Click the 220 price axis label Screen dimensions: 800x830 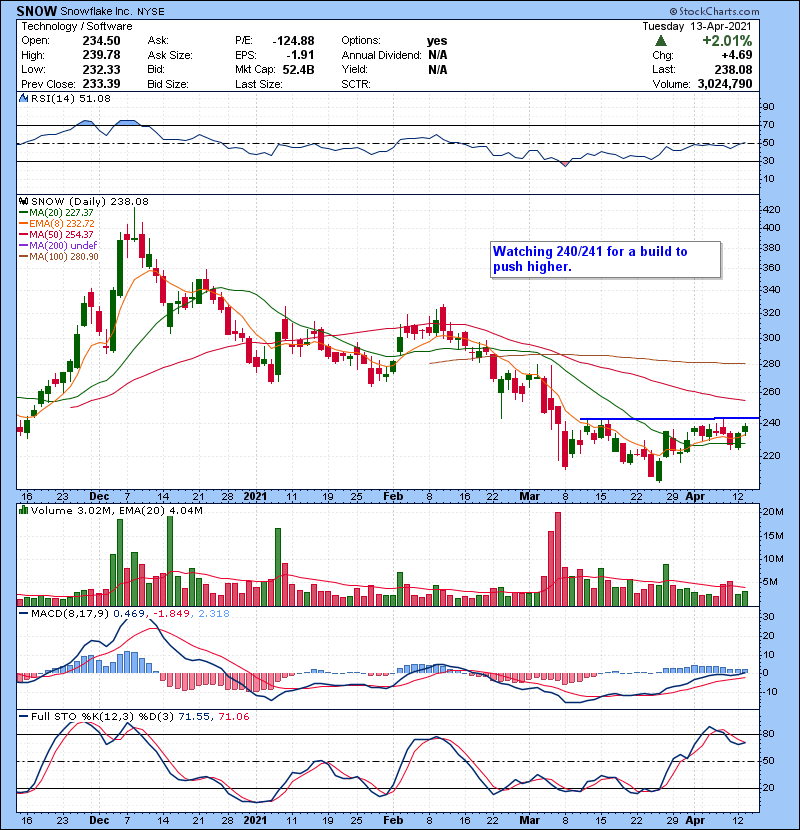[770, 456]
